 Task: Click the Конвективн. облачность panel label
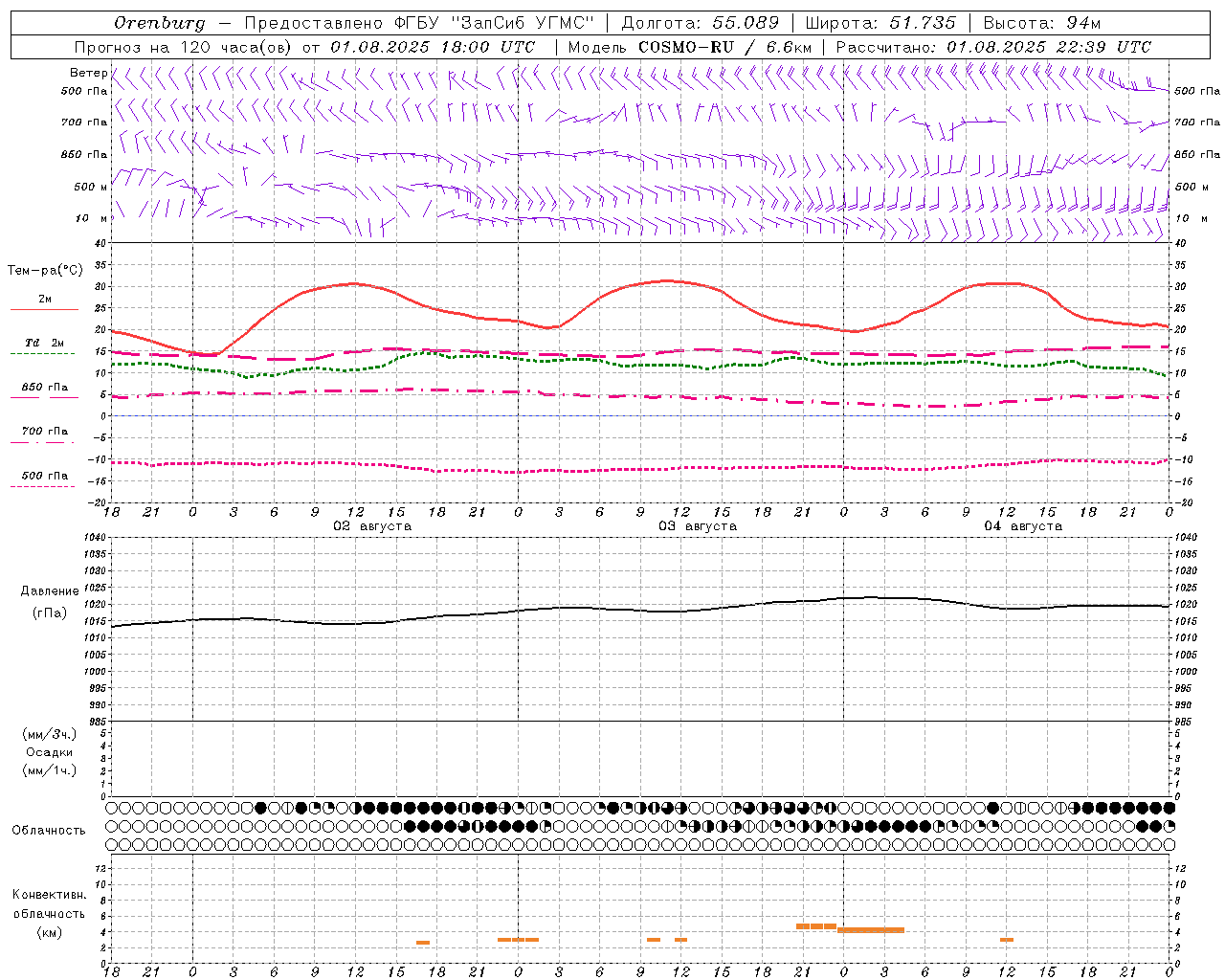[49, 904]
